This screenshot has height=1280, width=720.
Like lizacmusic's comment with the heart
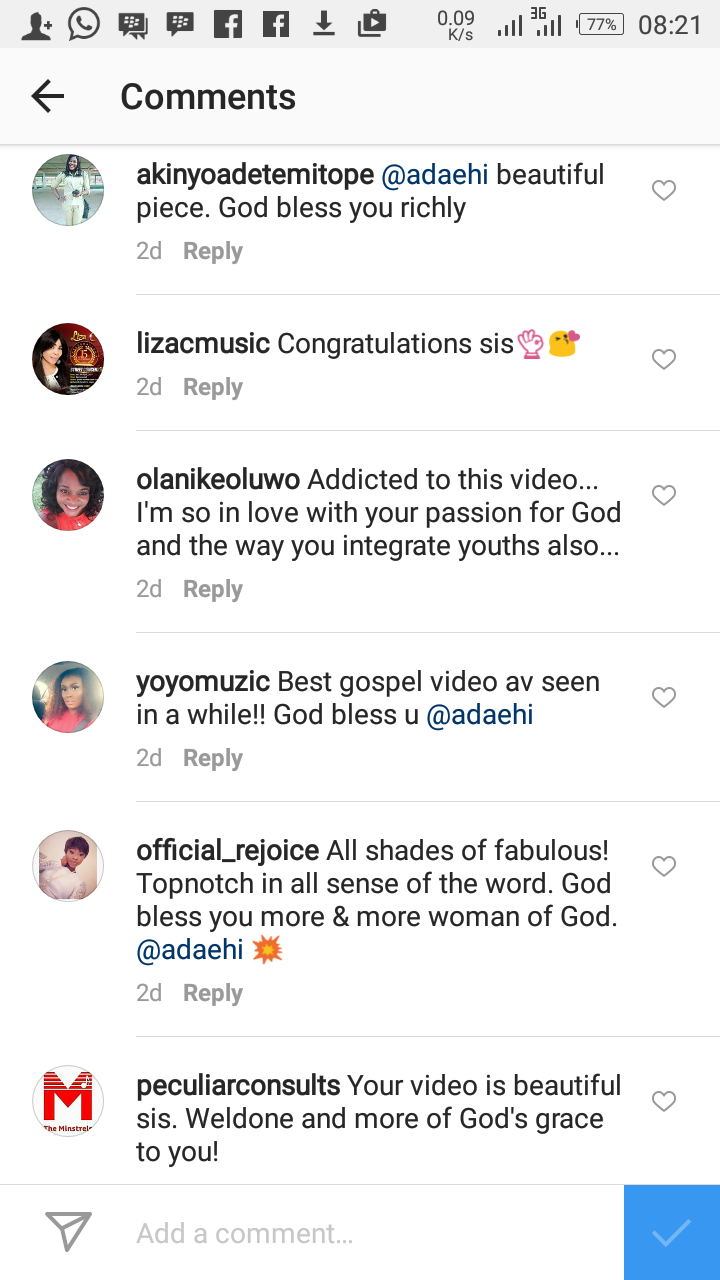click(664, 359)
